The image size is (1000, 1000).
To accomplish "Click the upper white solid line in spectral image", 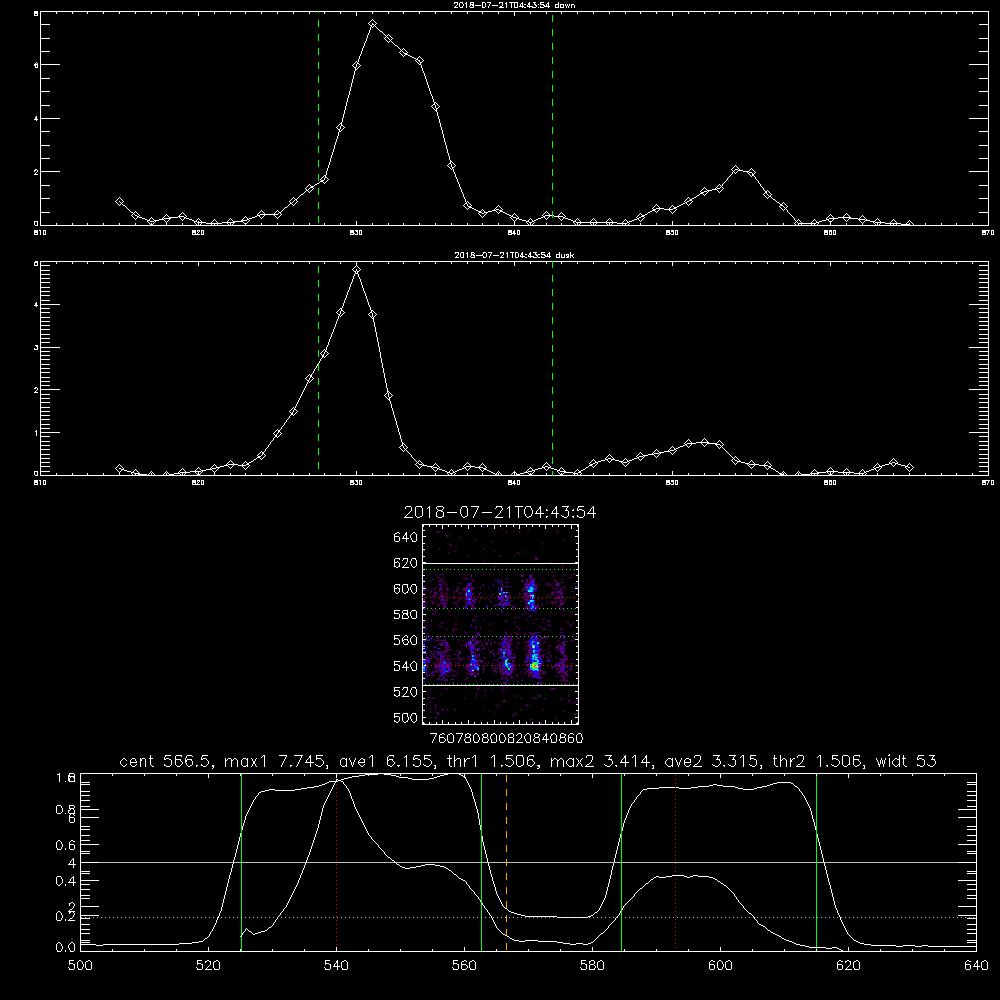I will (501, 563).
